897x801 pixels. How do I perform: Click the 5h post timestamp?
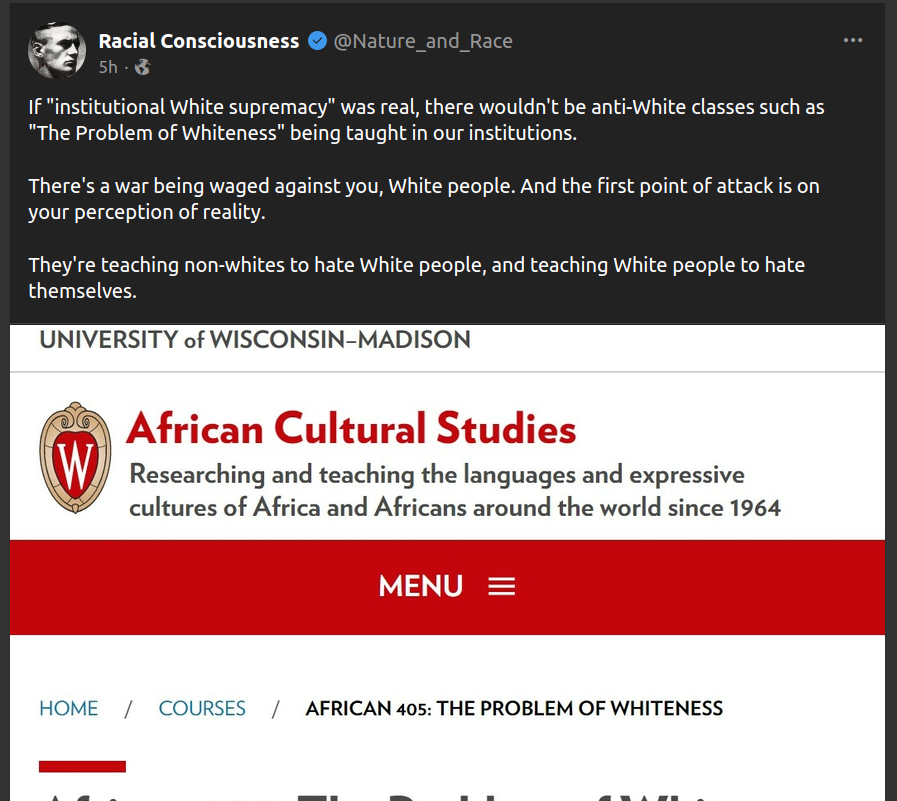point(108,67)
